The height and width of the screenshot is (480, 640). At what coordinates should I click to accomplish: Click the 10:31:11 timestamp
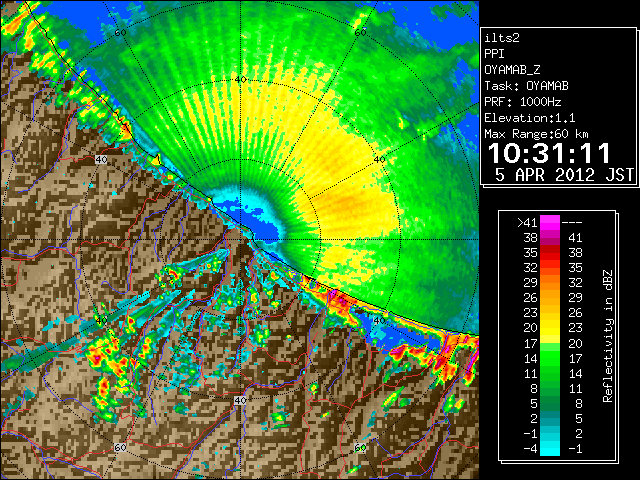(549, 153)
